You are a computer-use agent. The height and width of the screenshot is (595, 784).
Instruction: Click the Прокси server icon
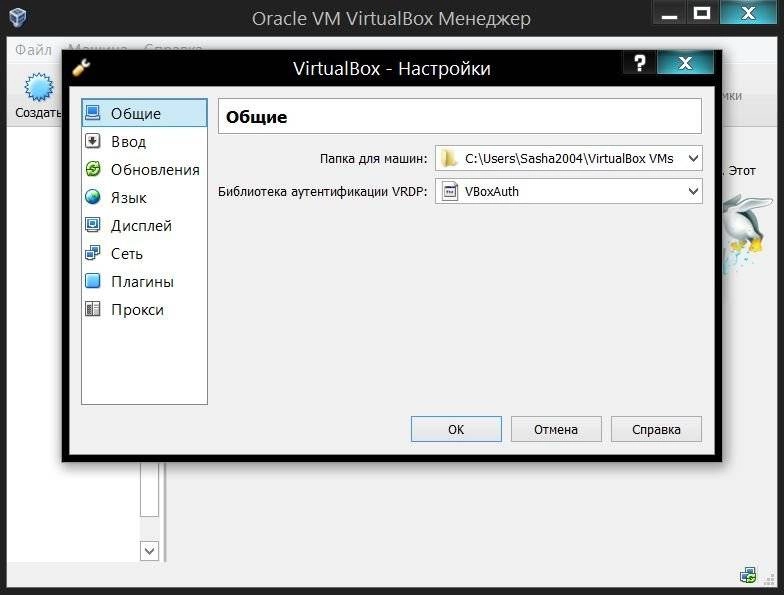[x=93, y=309]
